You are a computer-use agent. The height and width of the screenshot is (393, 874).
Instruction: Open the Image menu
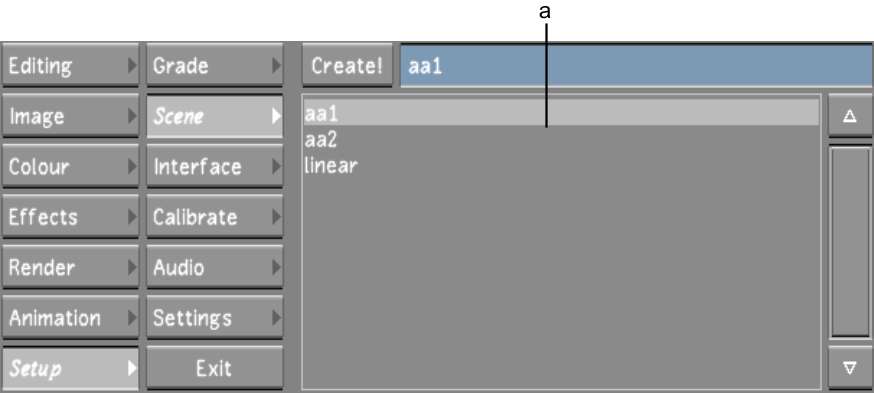(x=70, y=116)
